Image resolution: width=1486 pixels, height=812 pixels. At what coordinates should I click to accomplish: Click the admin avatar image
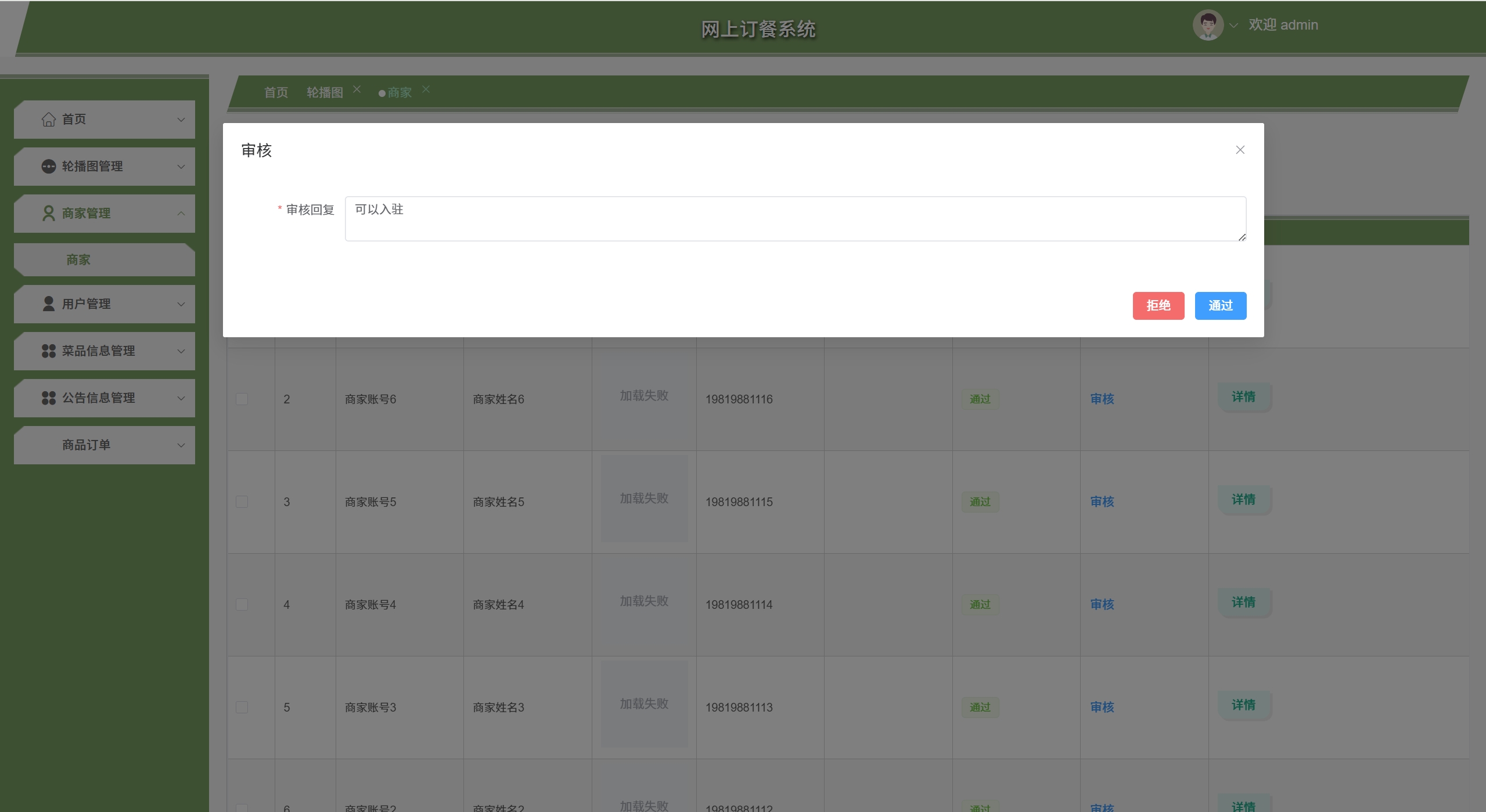point(1208,26)
